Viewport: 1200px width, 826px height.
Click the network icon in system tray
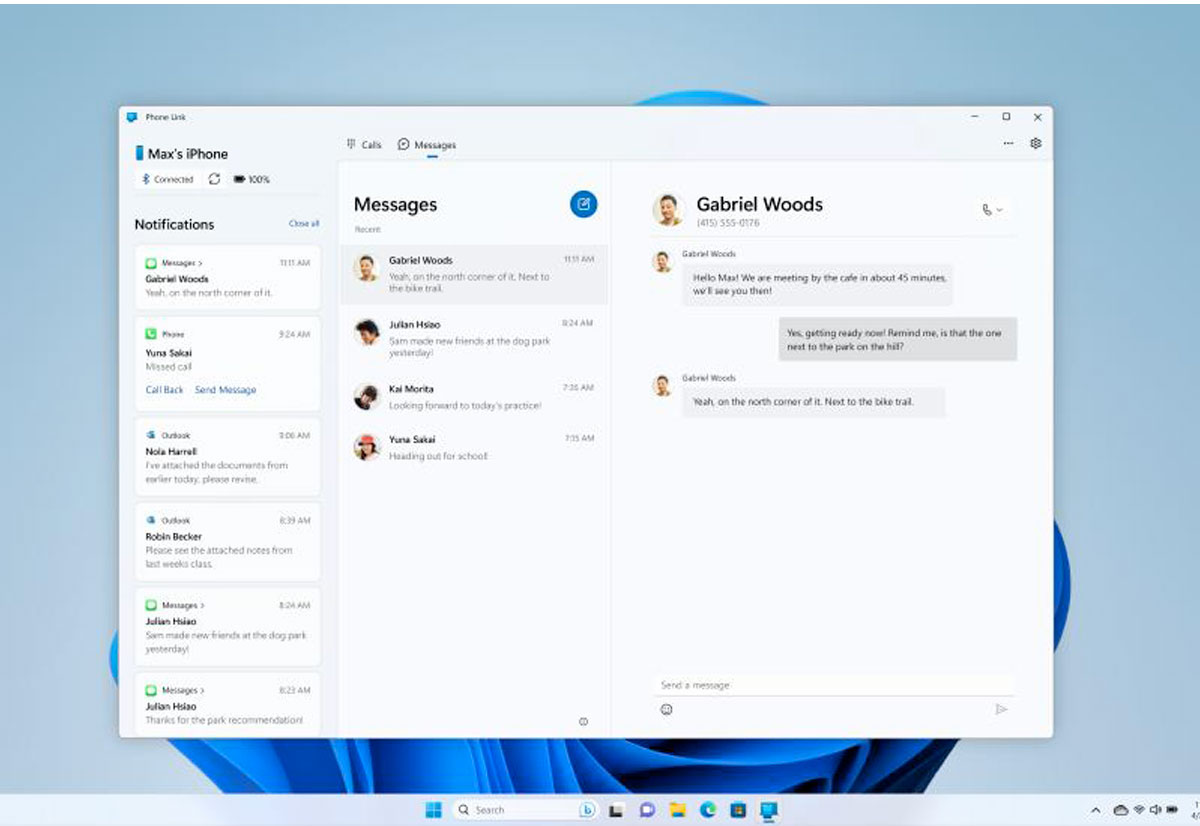1138,810
